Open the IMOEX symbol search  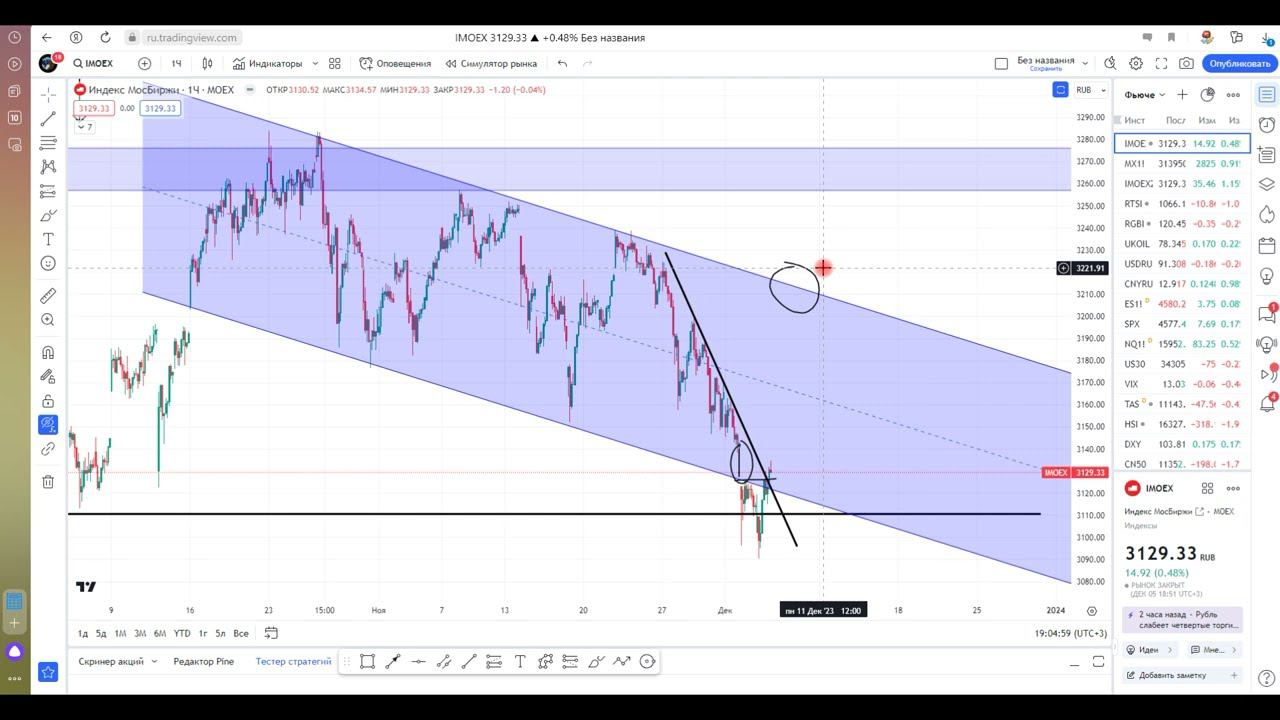pos(92,63)
